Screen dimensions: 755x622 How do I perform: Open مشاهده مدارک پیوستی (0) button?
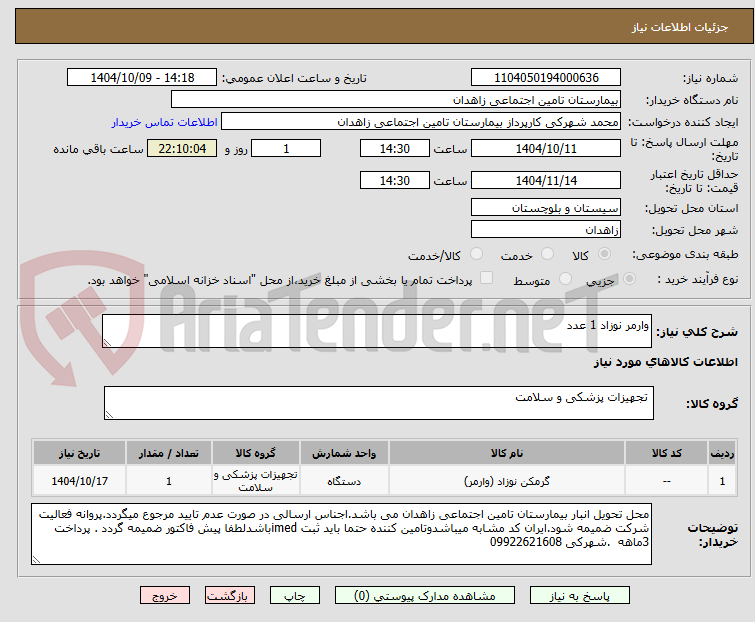(x=425, y=596)
